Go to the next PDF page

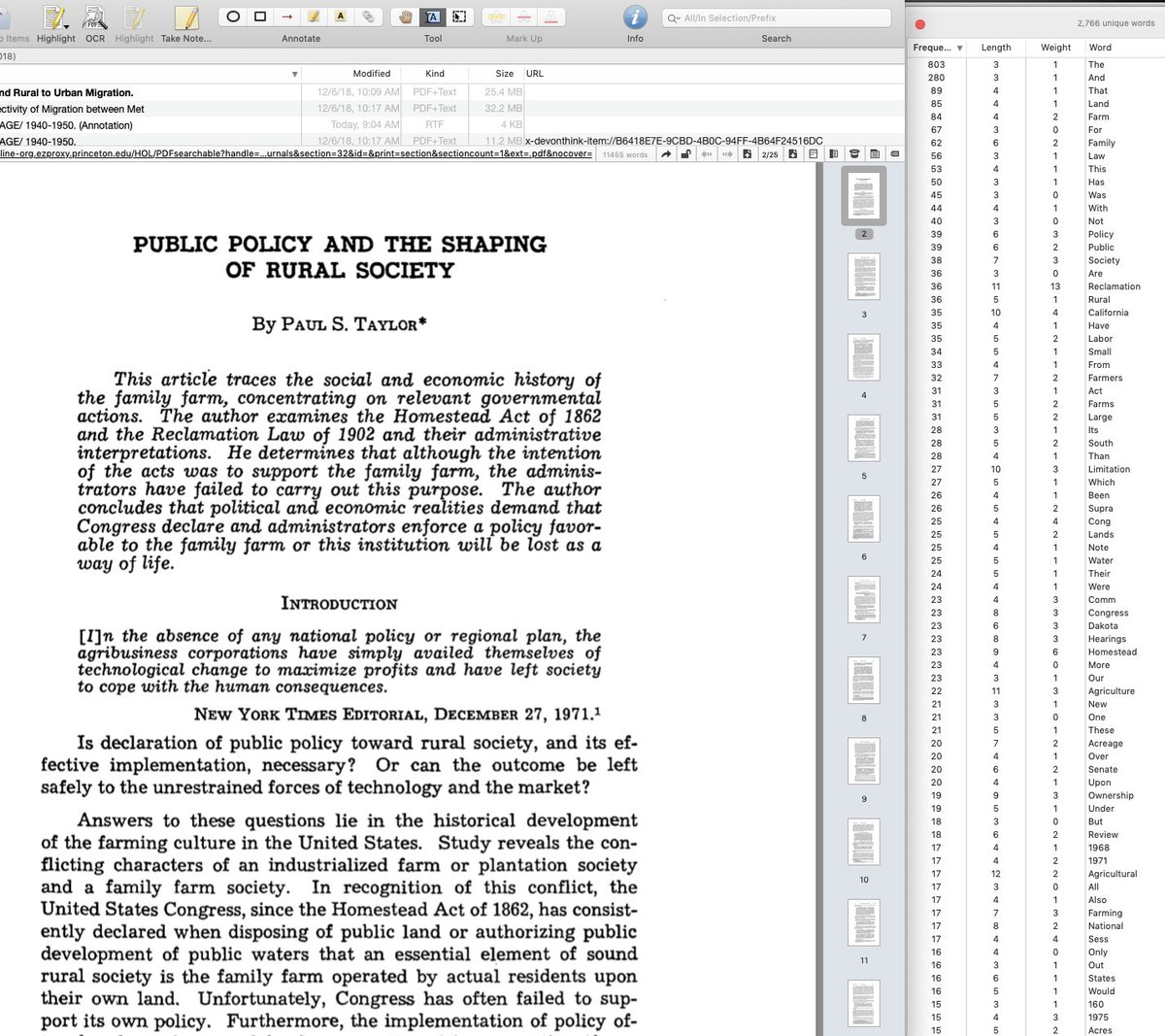[793, 154]
